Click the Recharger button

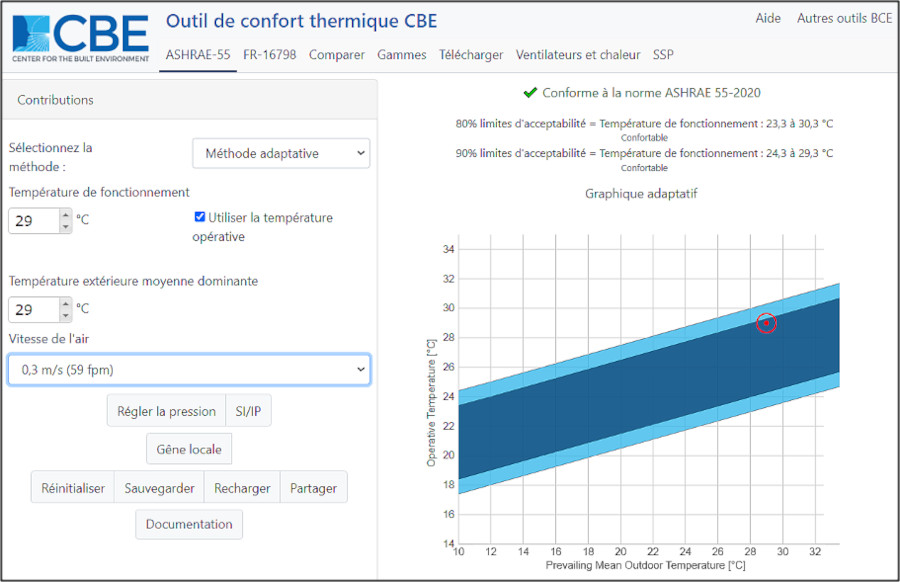pyautogui.click(x=242, y=488)
